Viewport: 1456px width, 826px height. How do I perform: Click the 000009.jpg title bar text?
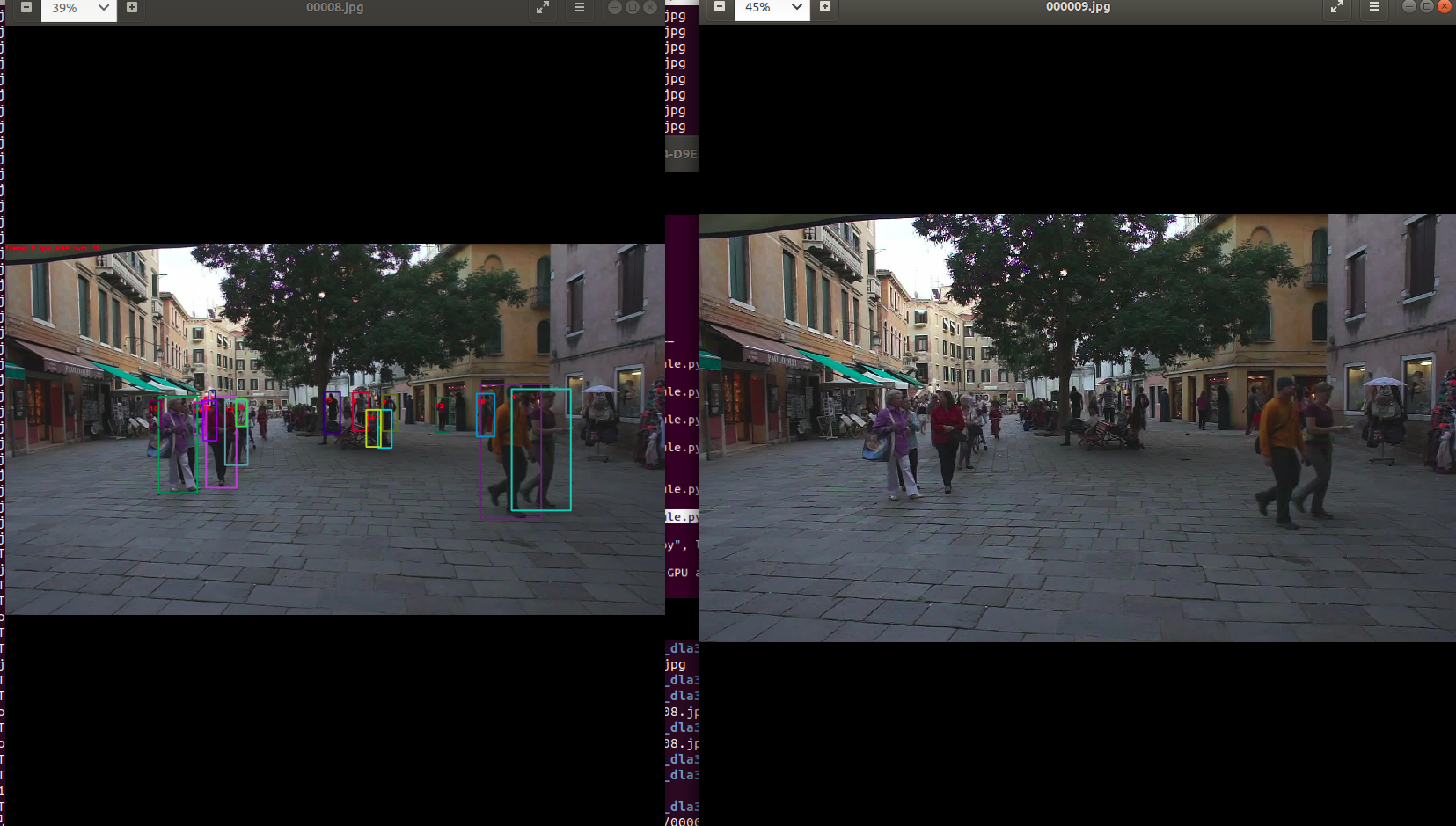pyautogui.click(x=1078, y=7)
